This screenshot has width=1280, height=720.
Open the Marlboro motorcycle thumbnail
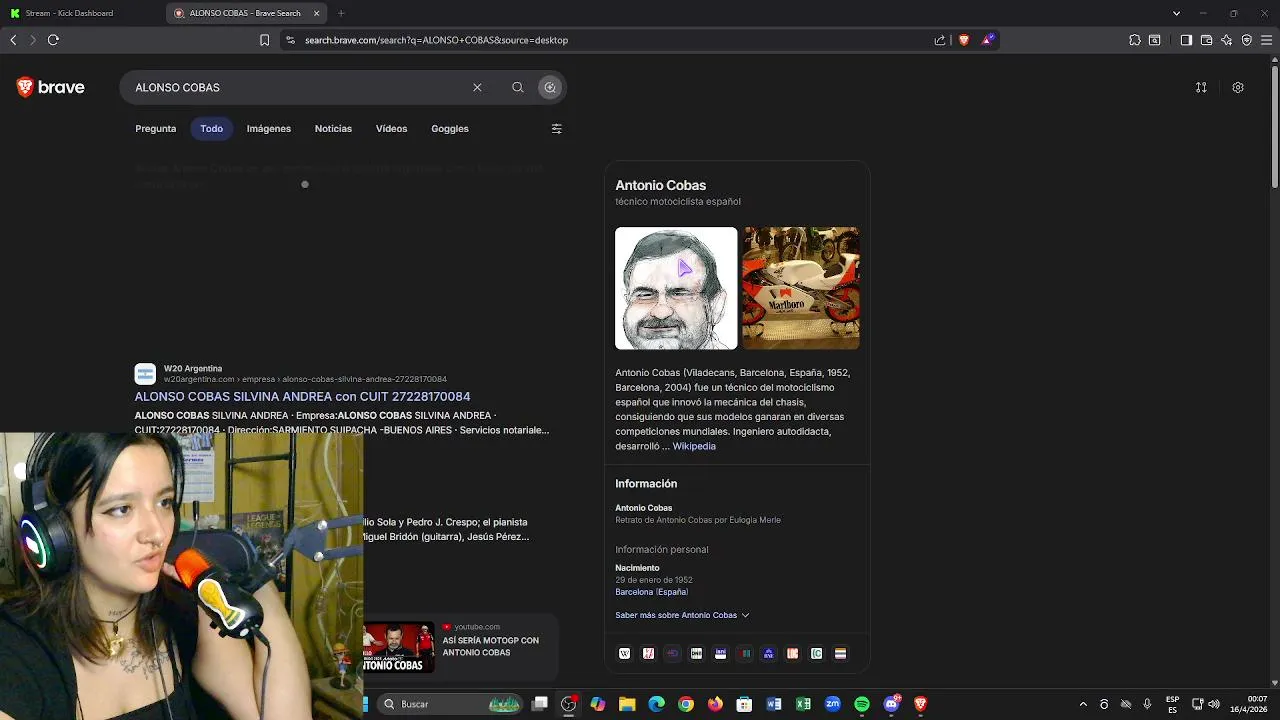(800, 288)
